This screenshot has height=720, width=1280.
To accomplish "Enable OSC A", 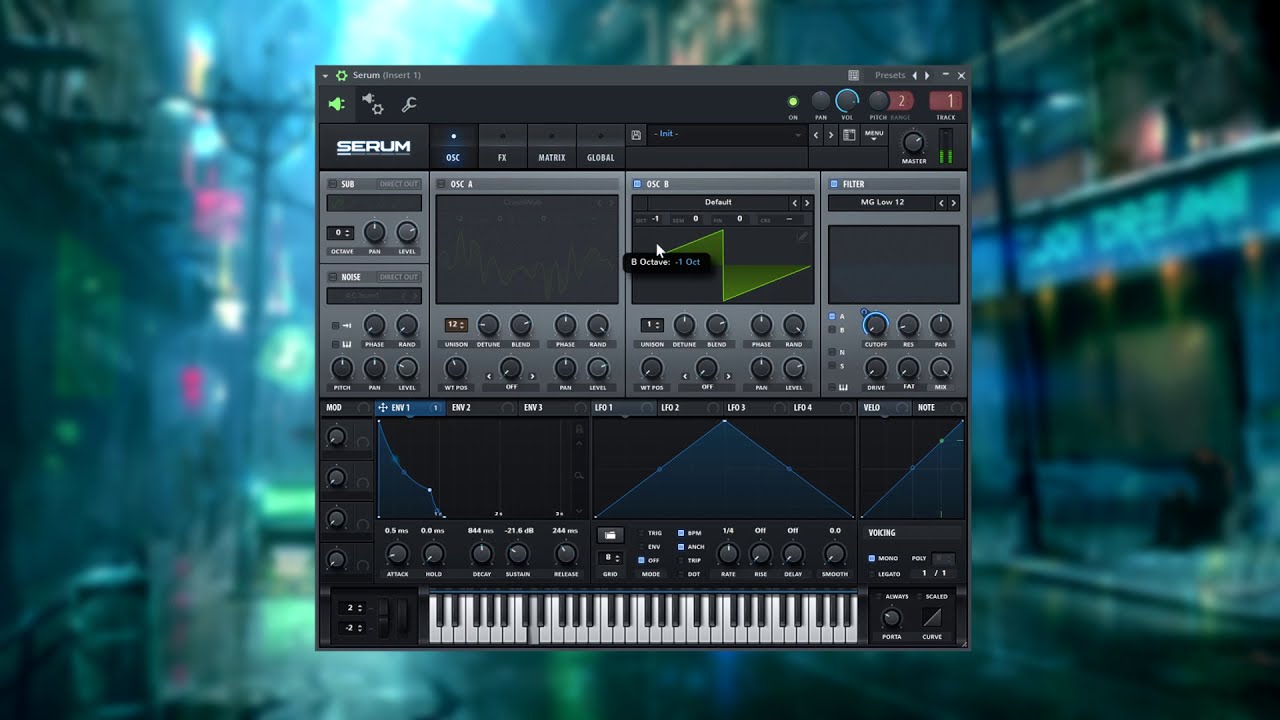I will point(441,184).
